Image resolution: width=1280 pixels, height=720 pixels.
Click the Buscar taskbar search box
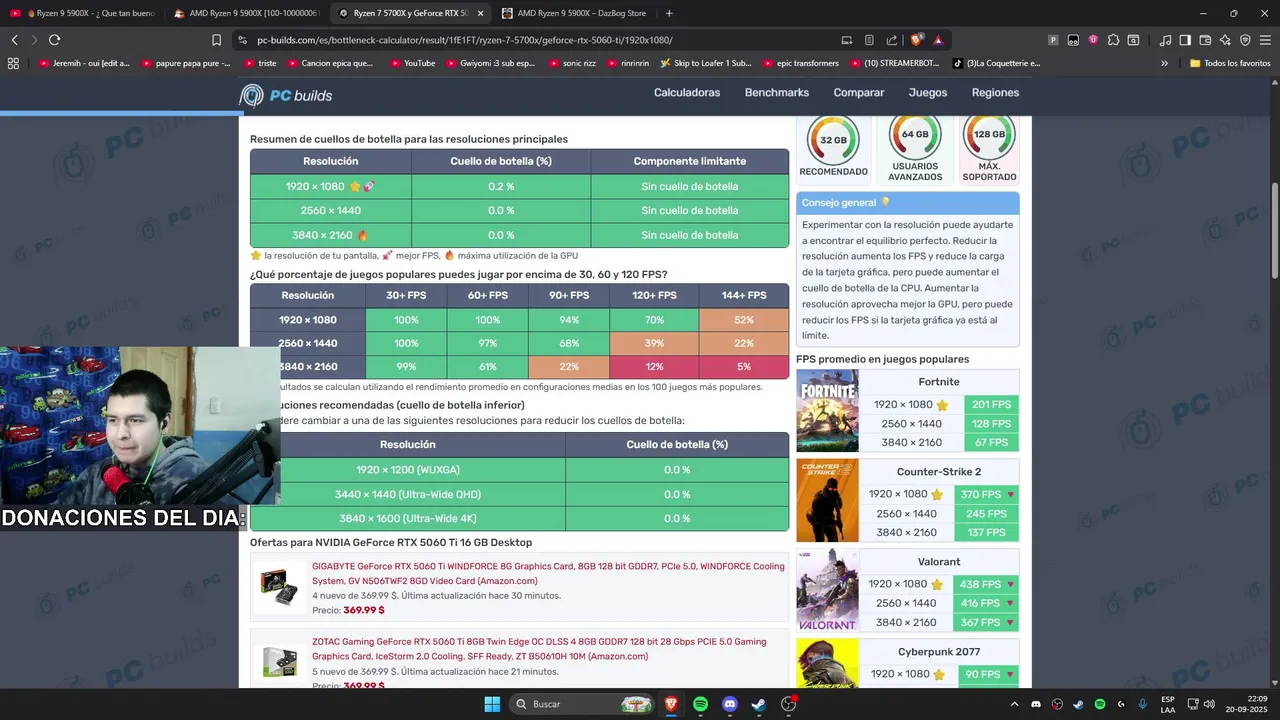point(583,704)
